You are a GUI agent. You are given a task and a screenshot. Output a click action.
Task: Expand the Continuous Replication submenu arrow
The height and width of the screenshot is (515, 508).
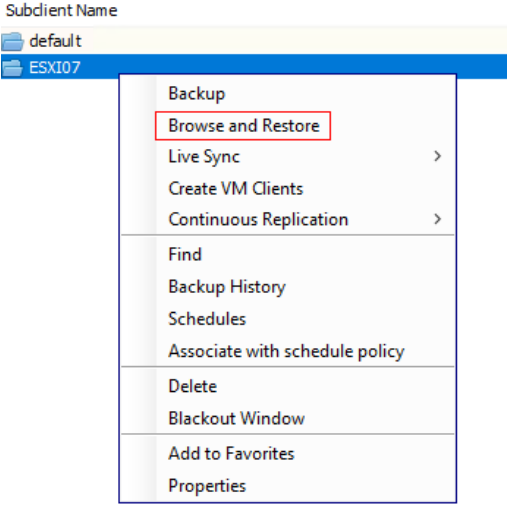tap(438, 219)
